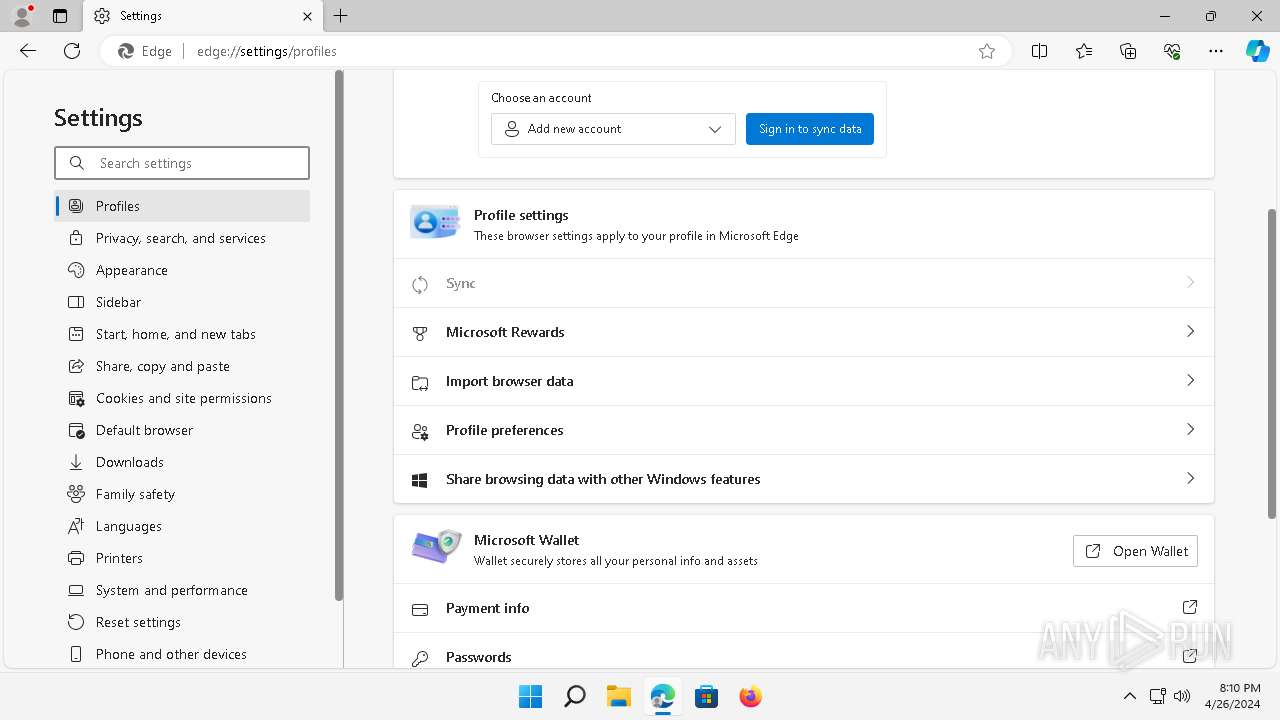Launch Firefox from taskbar

pos(750,696)
